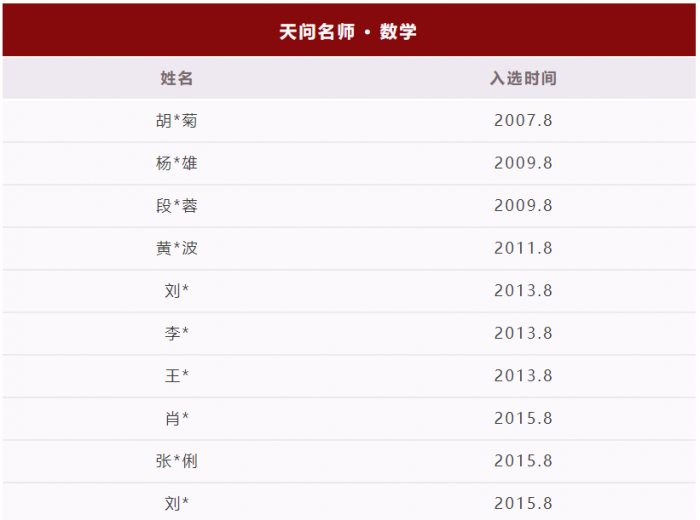This screenshot has width=700, height=520.
Task: Choose the name 杨*雄
Action: pos(177,163)
